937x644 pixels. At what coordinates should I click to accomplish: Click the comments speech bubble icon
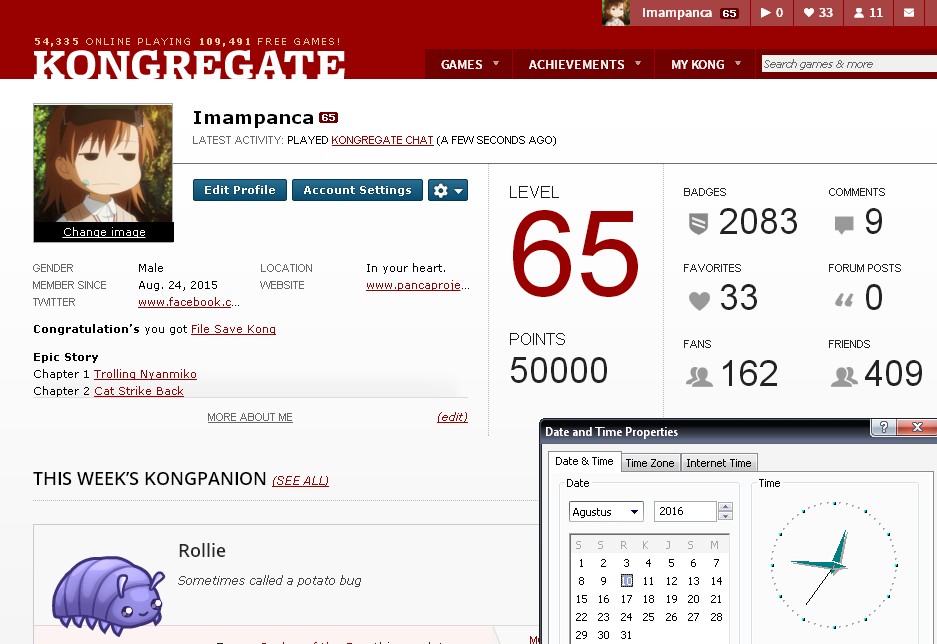[843, 225]
